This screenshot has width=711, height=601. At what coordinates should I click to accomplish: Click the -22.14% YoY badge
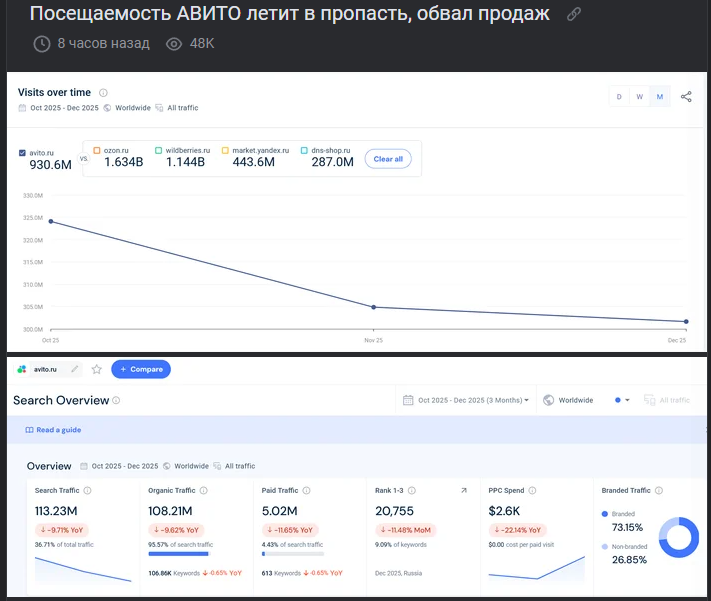coord(518,530)
